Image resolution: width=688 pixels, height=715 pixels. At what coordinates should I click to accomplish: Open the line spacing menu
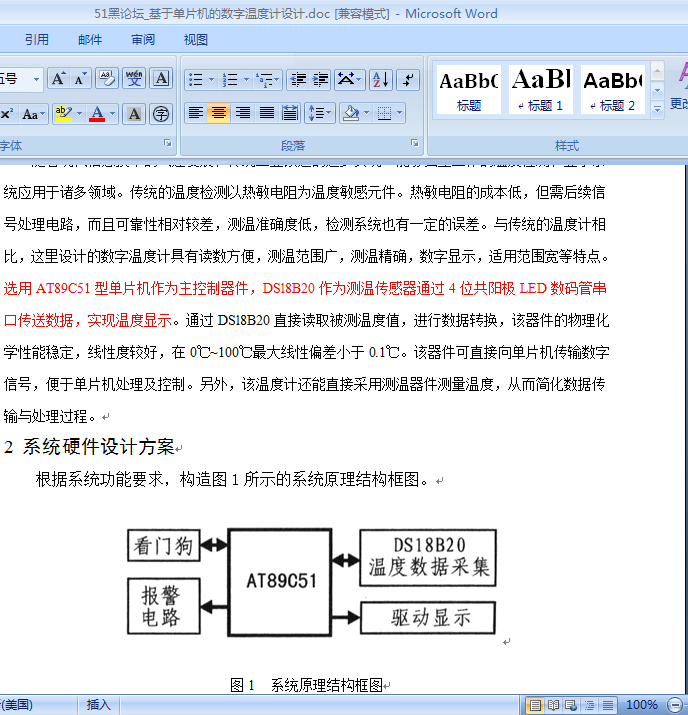(320, 113)
